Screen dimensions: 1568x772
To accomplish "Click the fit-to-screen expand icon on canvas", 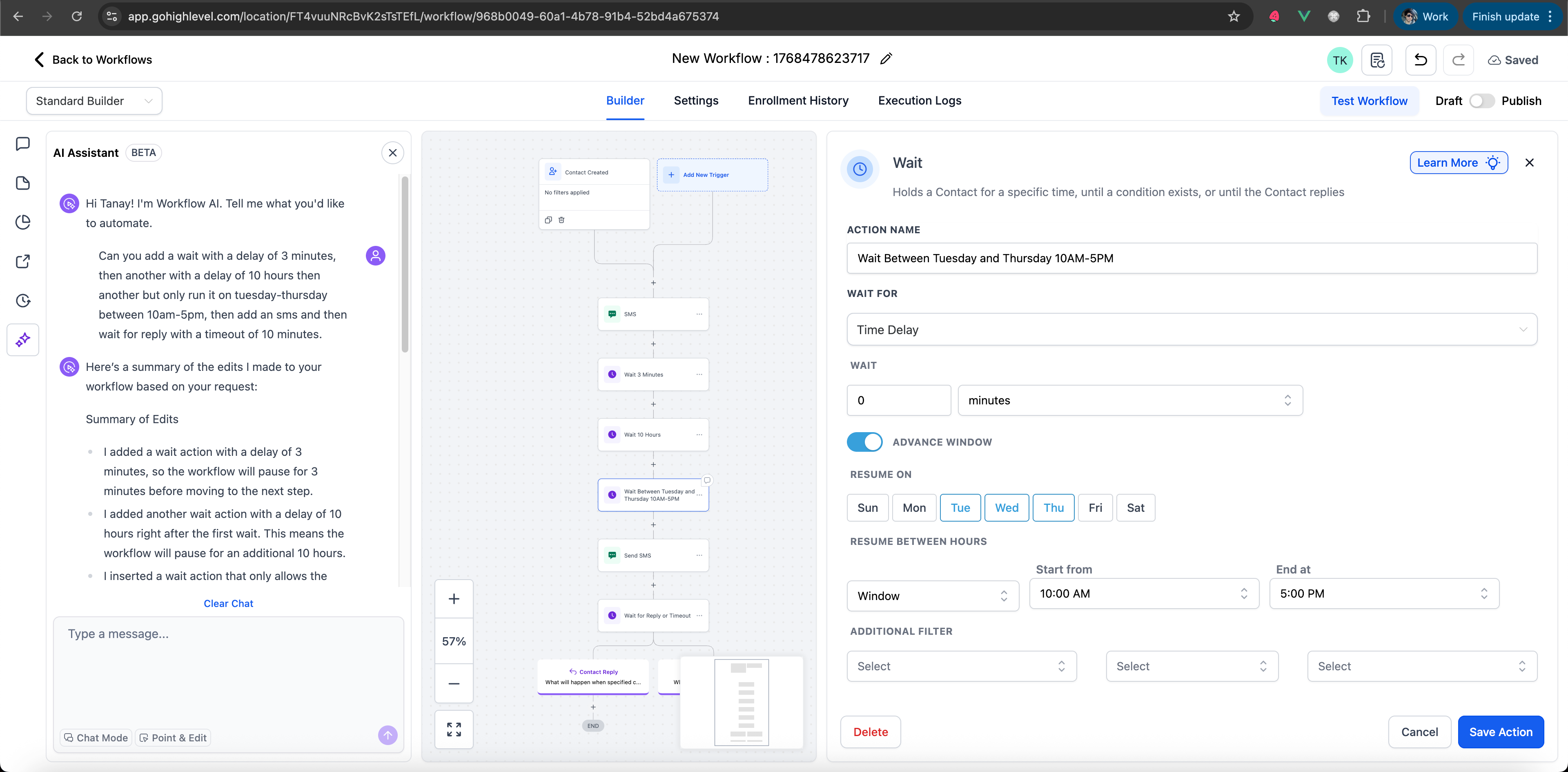I will pos(454,729).
